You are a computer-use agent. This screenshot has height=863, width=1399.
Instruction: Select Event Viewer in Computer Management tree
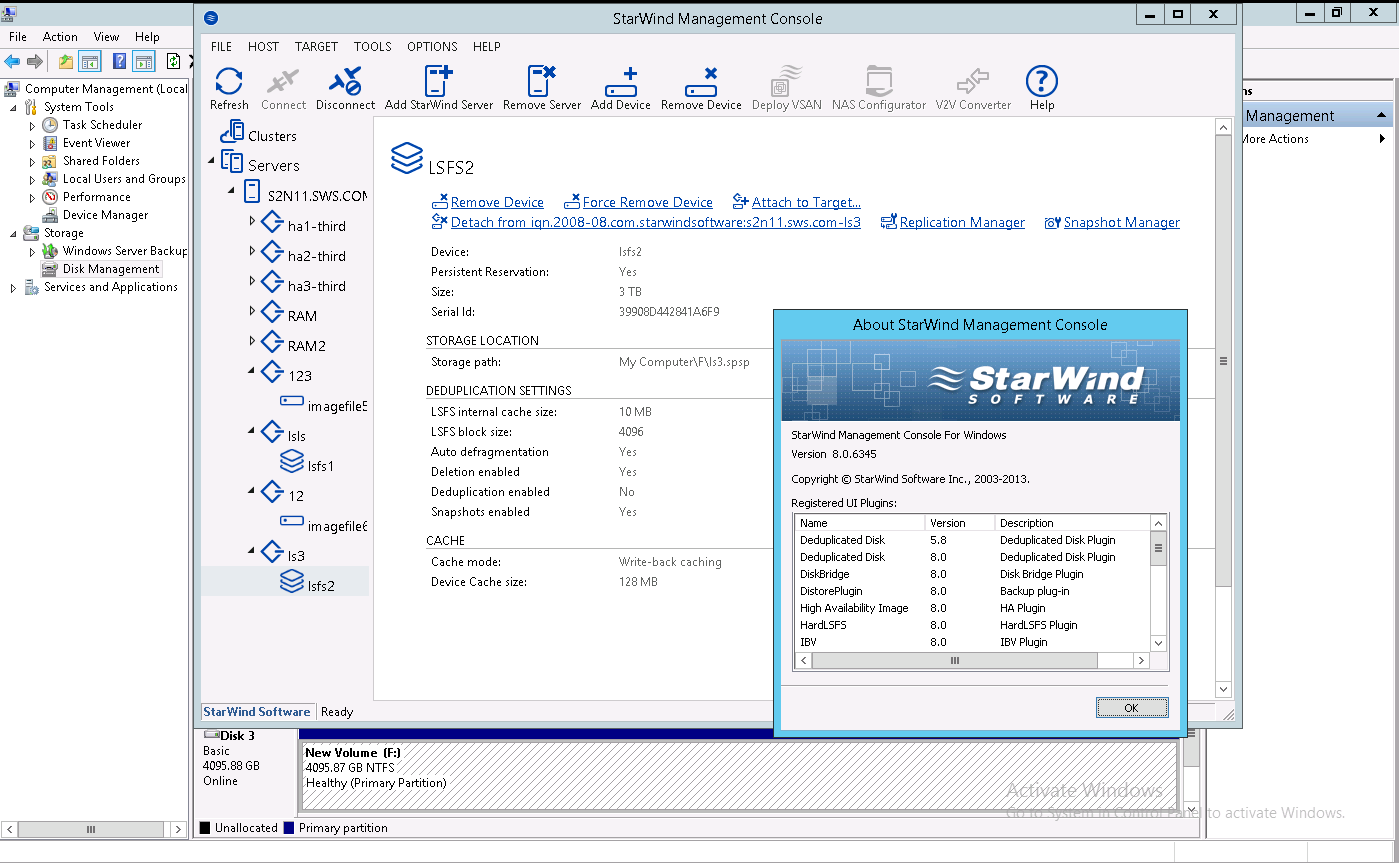pyautogui.click(x=96, y=143)
